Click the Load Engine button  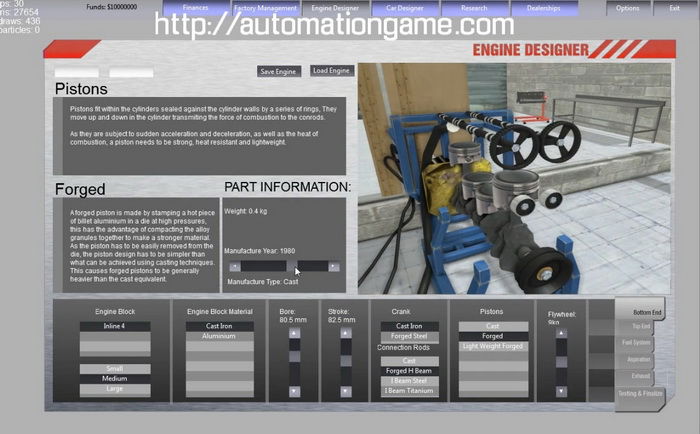[x=331, y=71]
